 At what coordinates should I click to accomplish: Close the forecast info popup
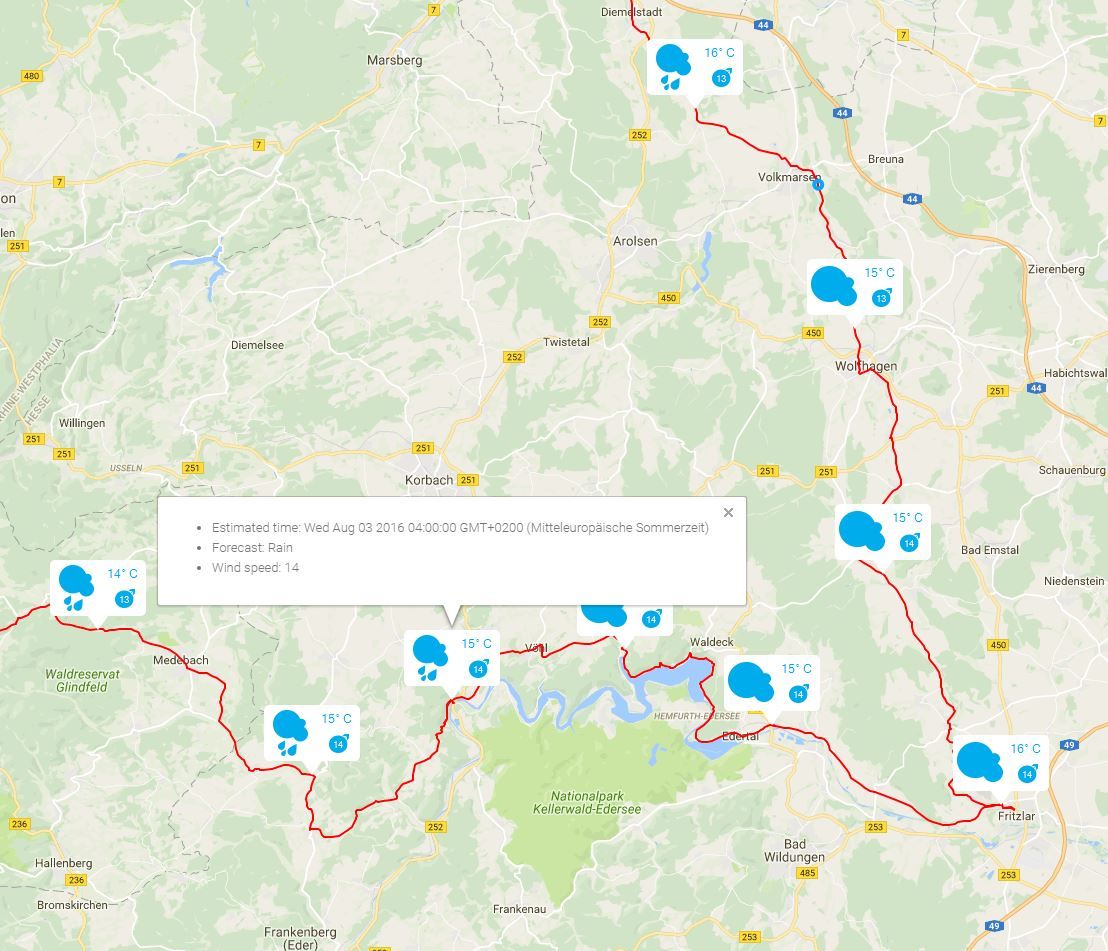pos(729,512)
